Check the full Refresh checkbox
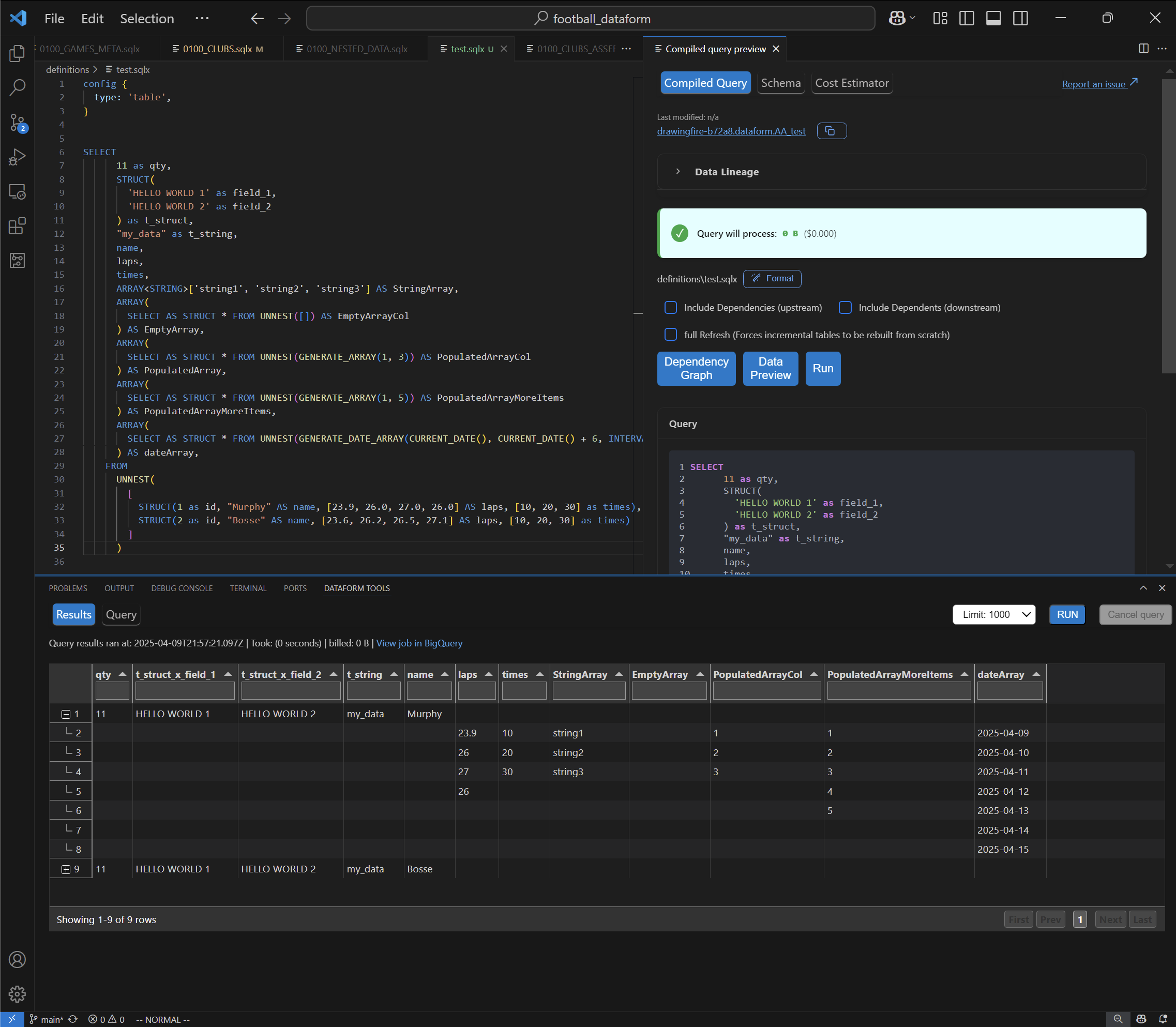 671,335
